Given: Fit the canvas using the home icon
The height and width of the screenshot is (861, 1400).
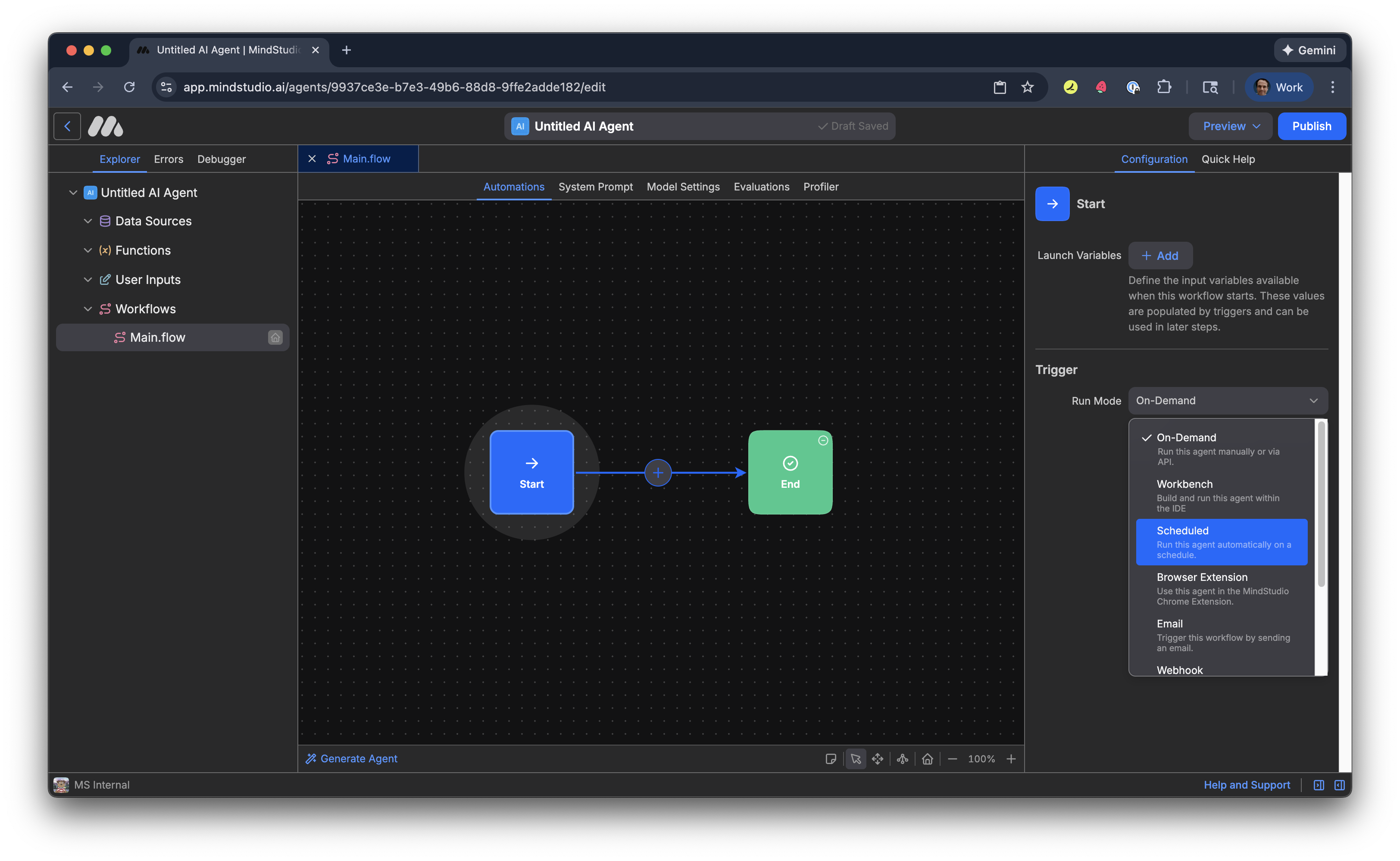Looking at the screenshot, I should pyautogui.click(x=927, y=758).
